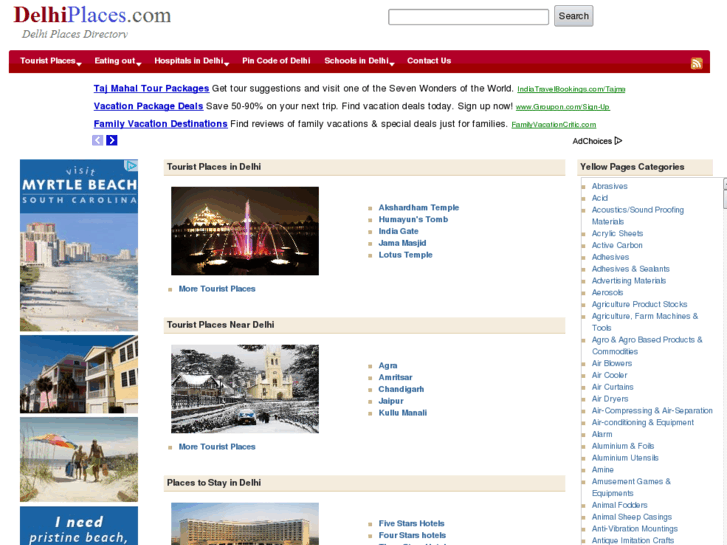Go to DelhiPlaces.com home logo
Screen dimensions: 727x545
[92, 15]
